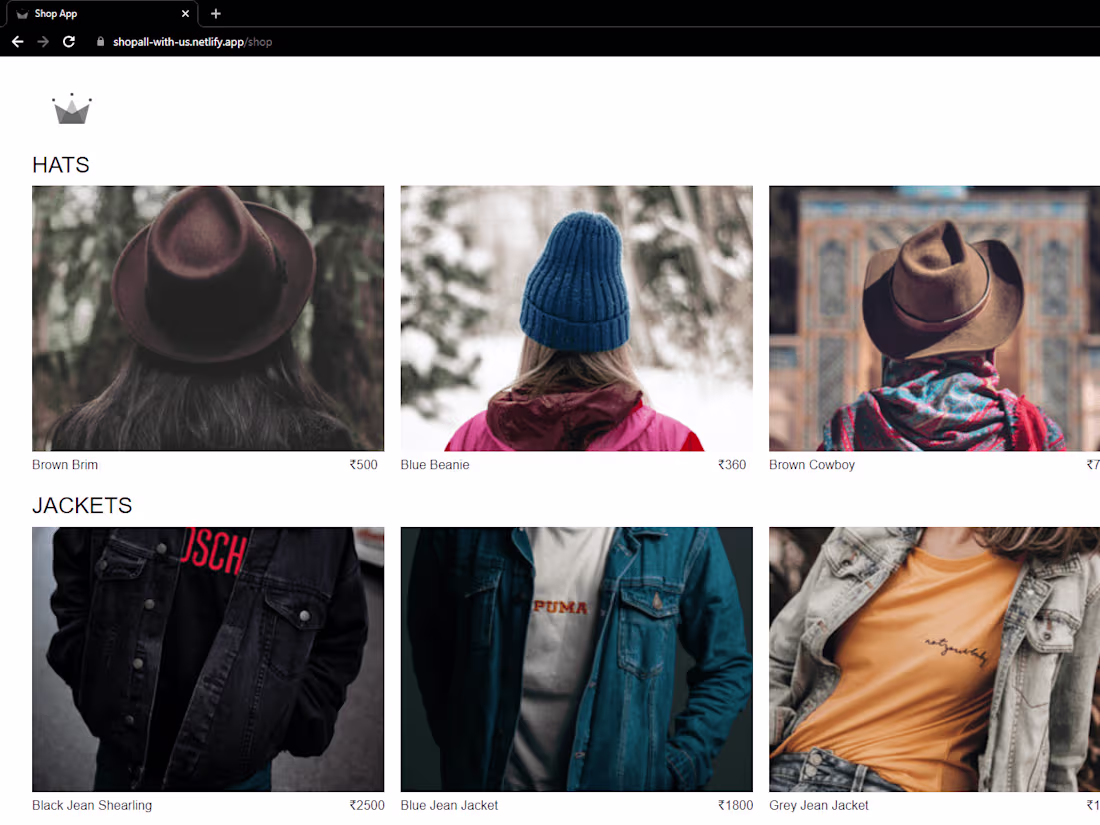Click the Brown Cowboy product name

[x=812, y=464]
